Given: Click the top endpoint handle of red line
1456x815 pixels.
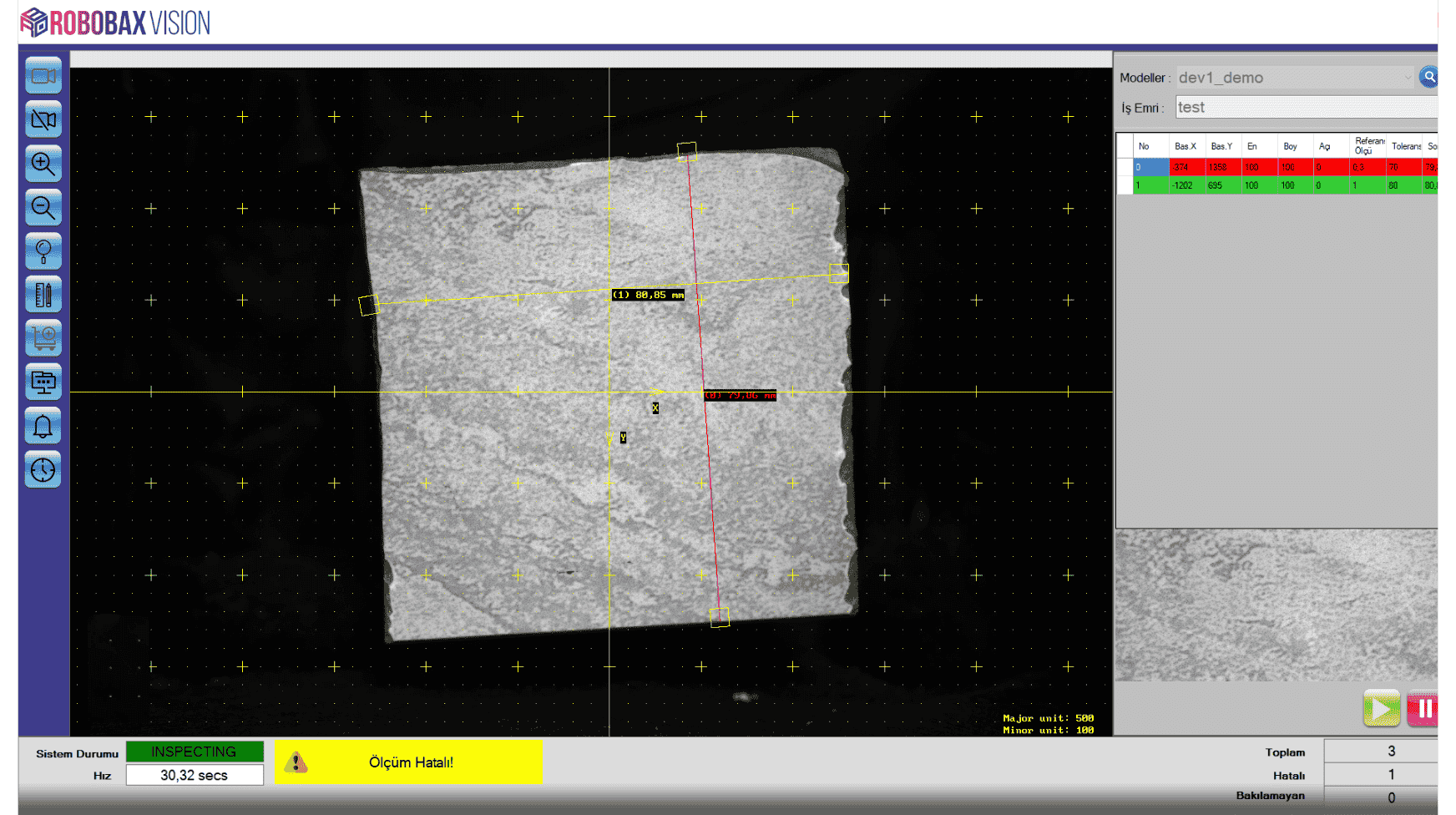Looking at the screenshot, I should (686, 151).
